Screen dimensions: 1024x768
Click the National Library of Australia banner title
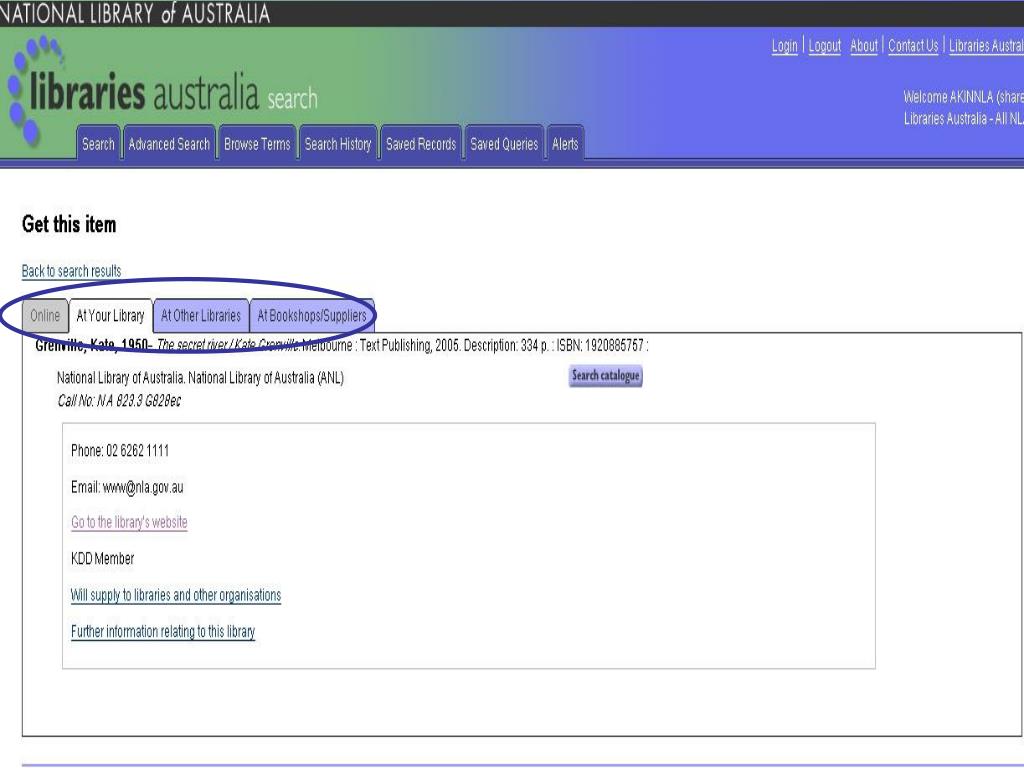(135, 13)
